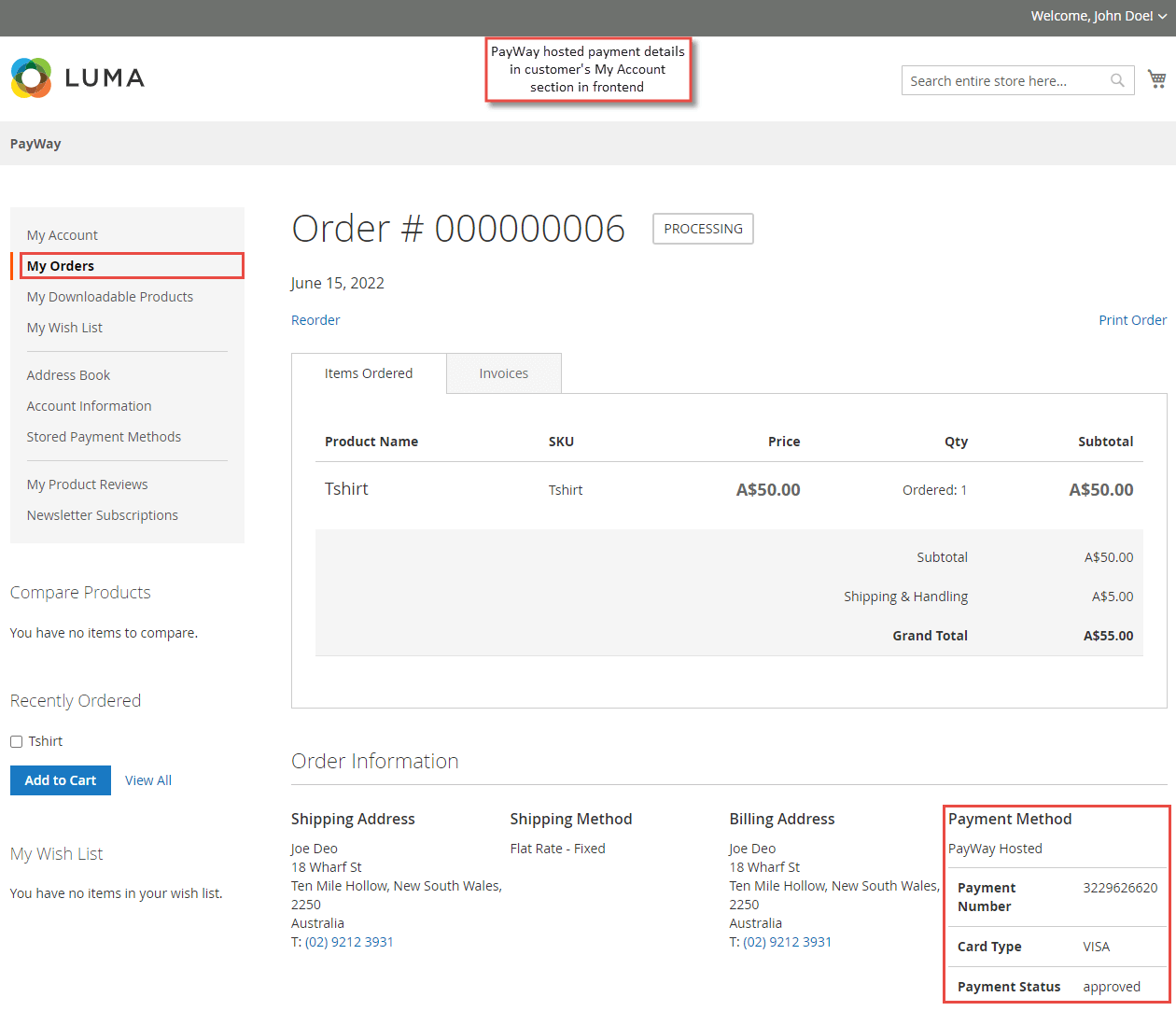Click the PayWay Hosted payment method text
Screen dimensions: 1176x1011
pyautogui.click(x=995, y=849)
